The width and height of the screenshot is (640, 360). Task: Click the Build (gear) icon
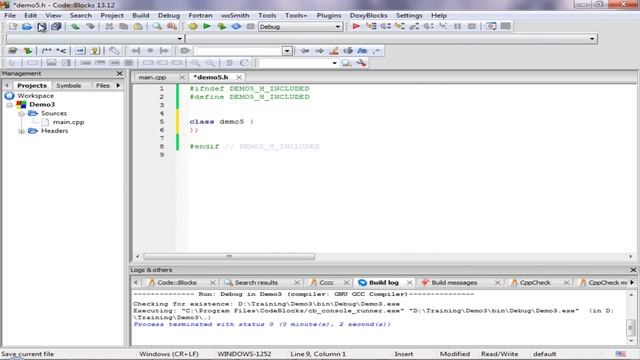pos(193,27)
